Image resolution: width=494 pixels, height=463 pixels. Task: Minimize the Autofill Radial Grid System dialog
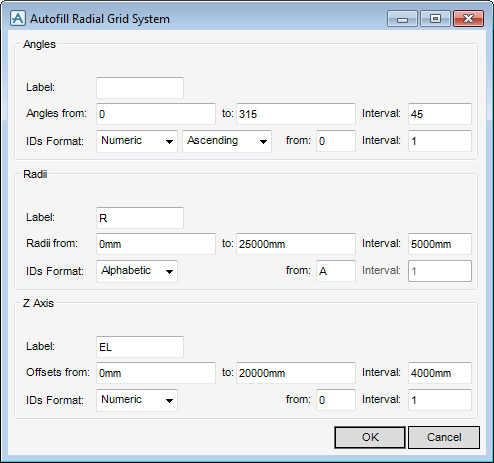(x=402, y=19)
